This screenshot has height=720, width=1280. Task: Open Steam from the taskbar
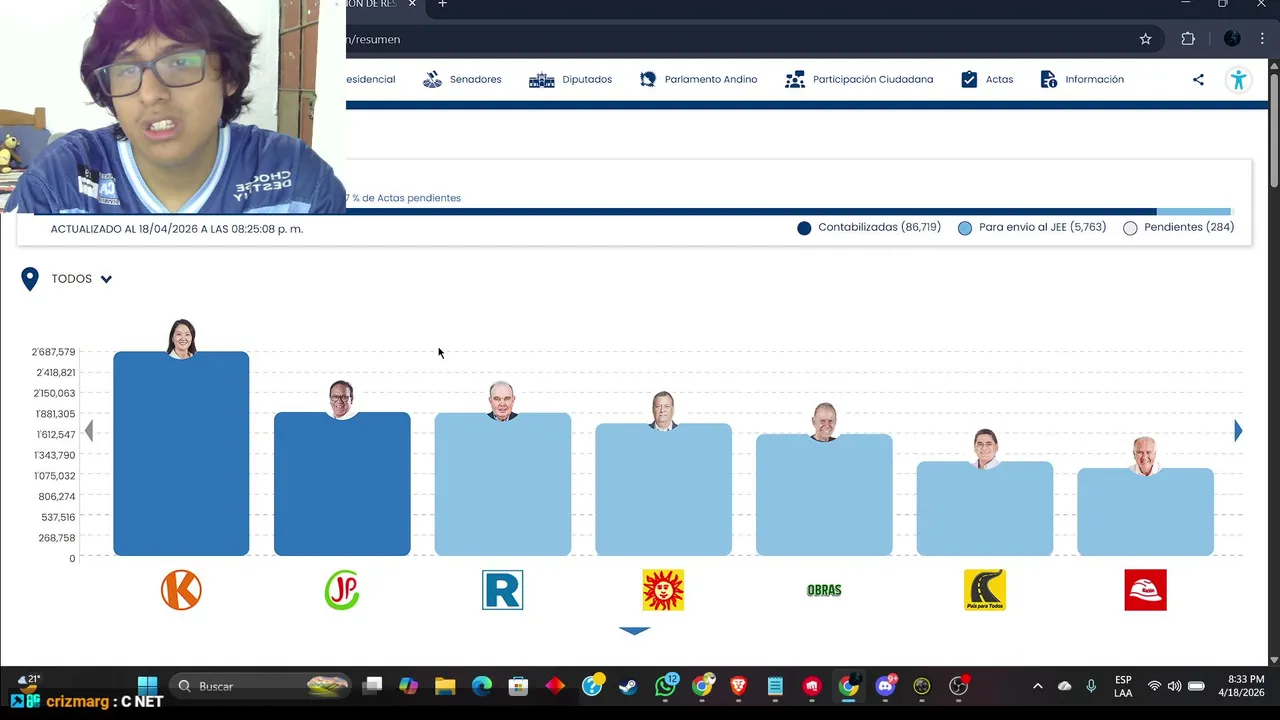628,686
